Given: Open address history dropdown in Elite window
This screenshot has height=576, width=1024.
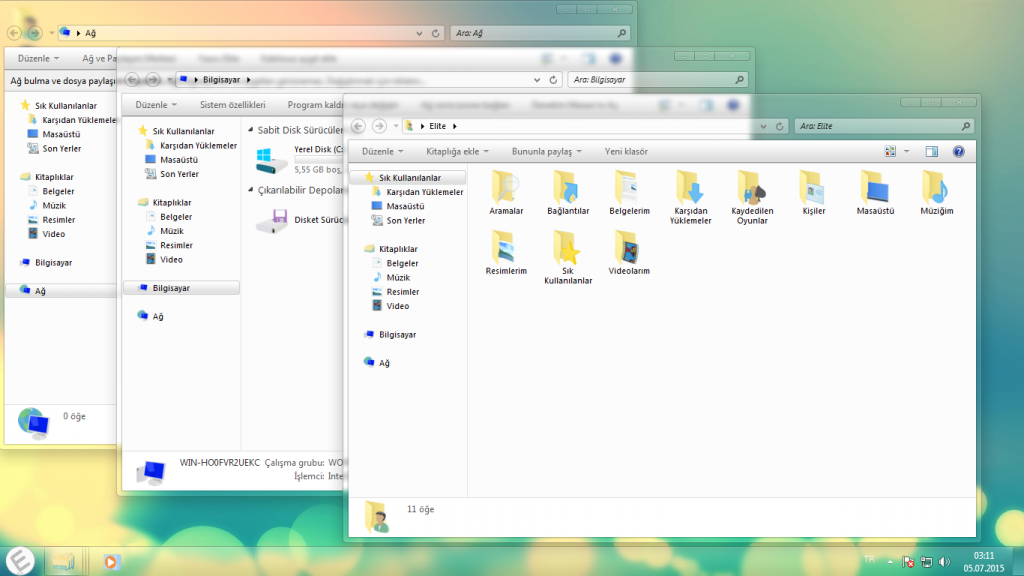Looking at the screenshot, I should click(x=763, y=126).
